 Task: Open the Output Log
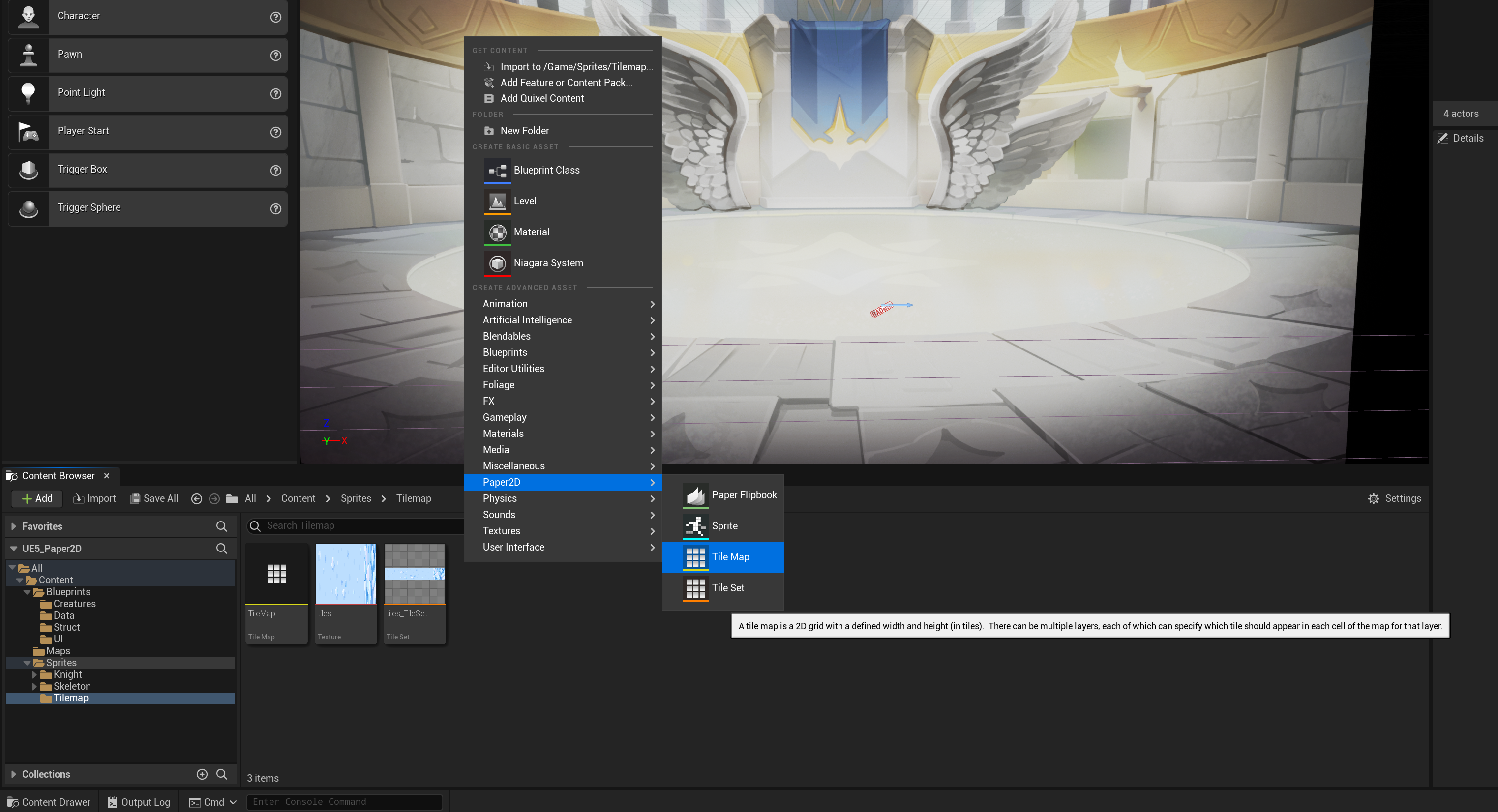(x=139, y=802)
